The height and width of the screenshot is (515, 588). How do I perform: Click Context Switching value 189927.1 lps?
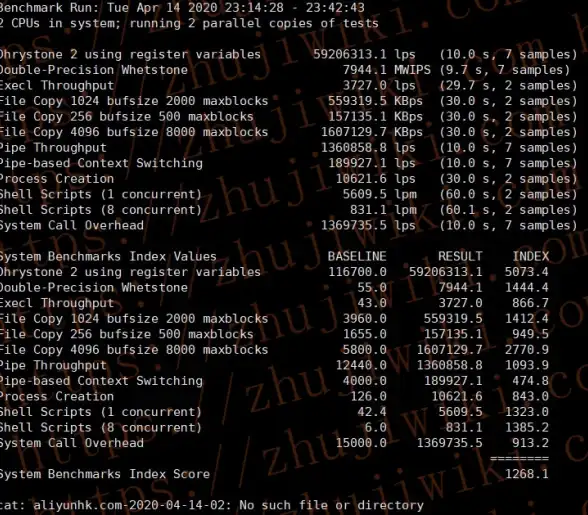372,163
